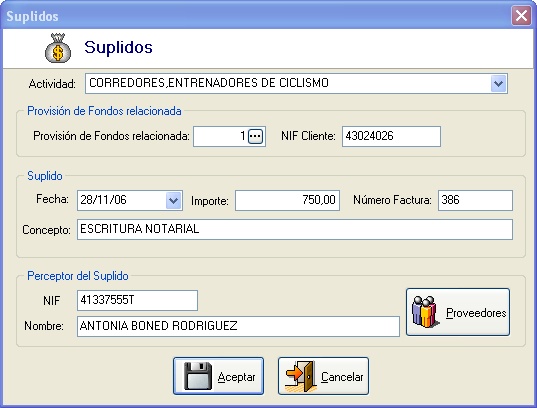Click the 'Suplido' group title
537x408 pixels.
point(45,176)
